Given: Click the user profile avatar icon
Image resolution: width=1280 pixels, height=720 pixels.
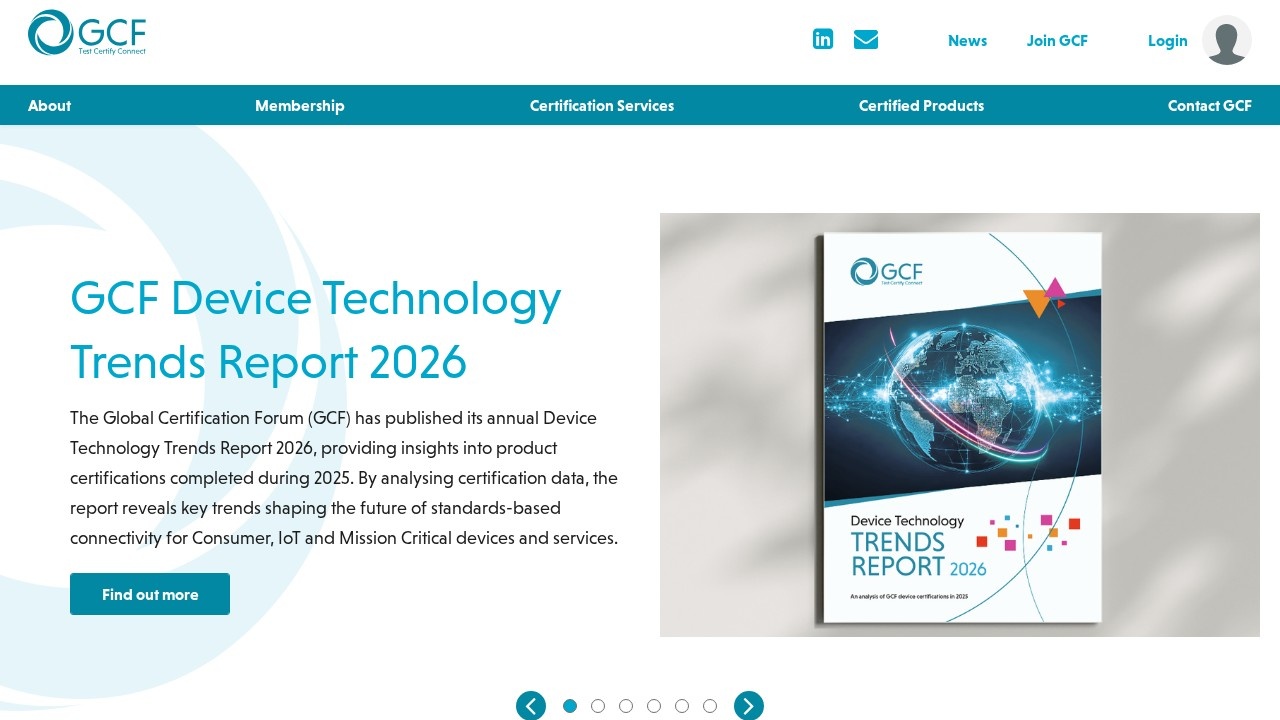Looking at the screenshot, I should coord(1226,41).
